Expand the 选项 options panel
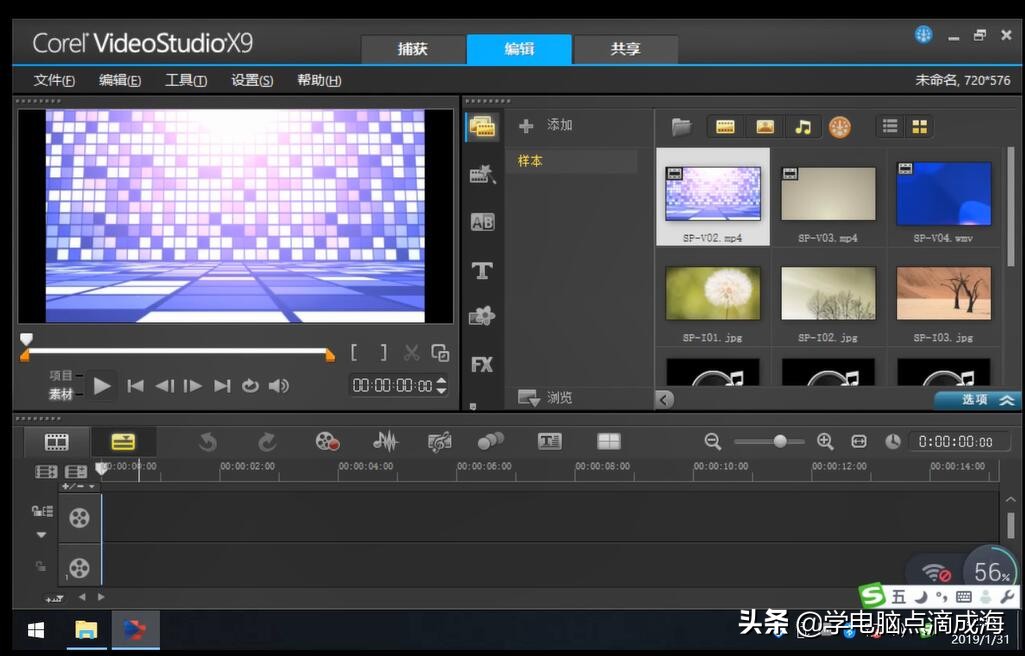Viewport: 1025px width, 656px height. 977,400
